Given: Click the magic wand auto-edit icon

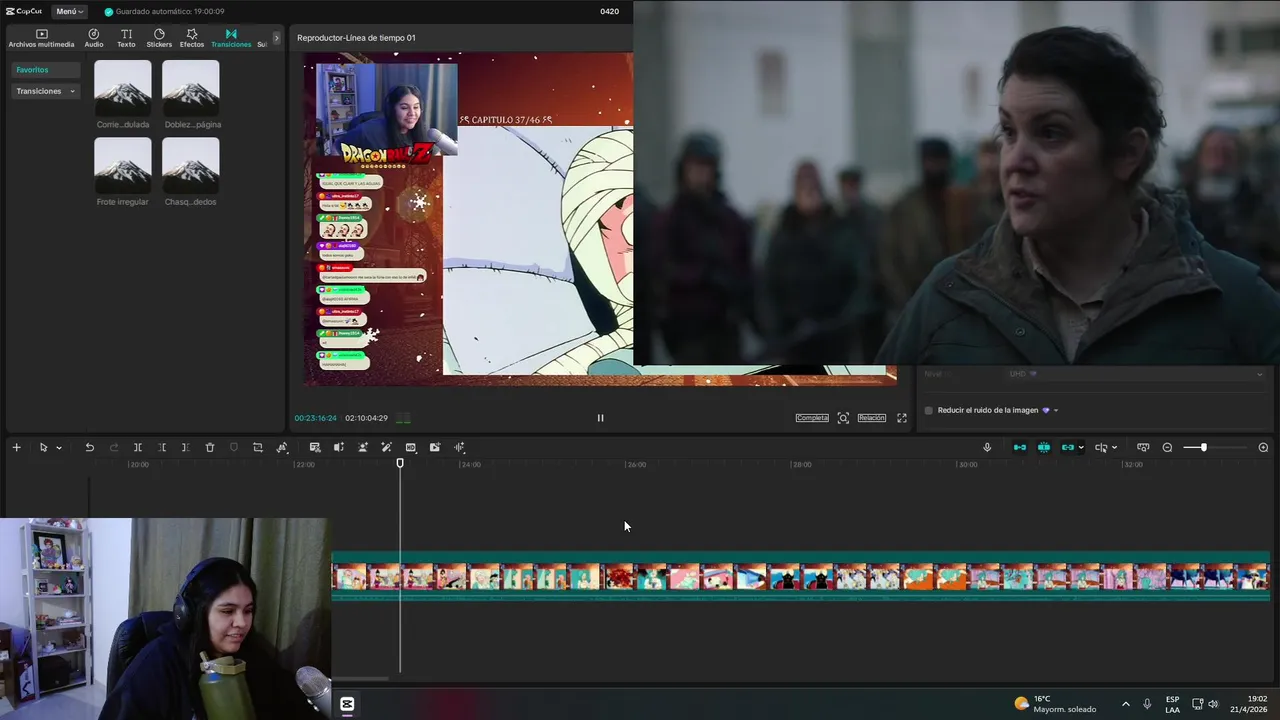Looking at the screenshot, I should 386,447.
